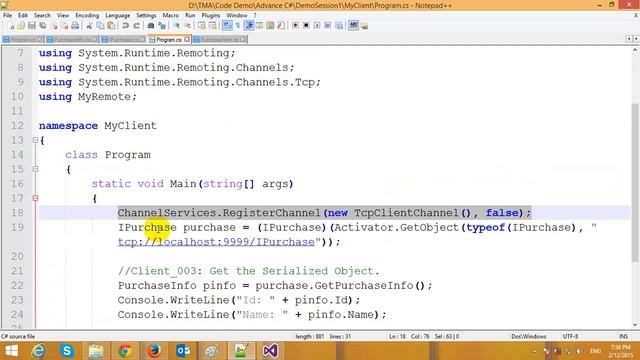Click vertical scrollbar down arrow
Screen dimensions: 640x360
pyautogui.click(x=635, y=325)
